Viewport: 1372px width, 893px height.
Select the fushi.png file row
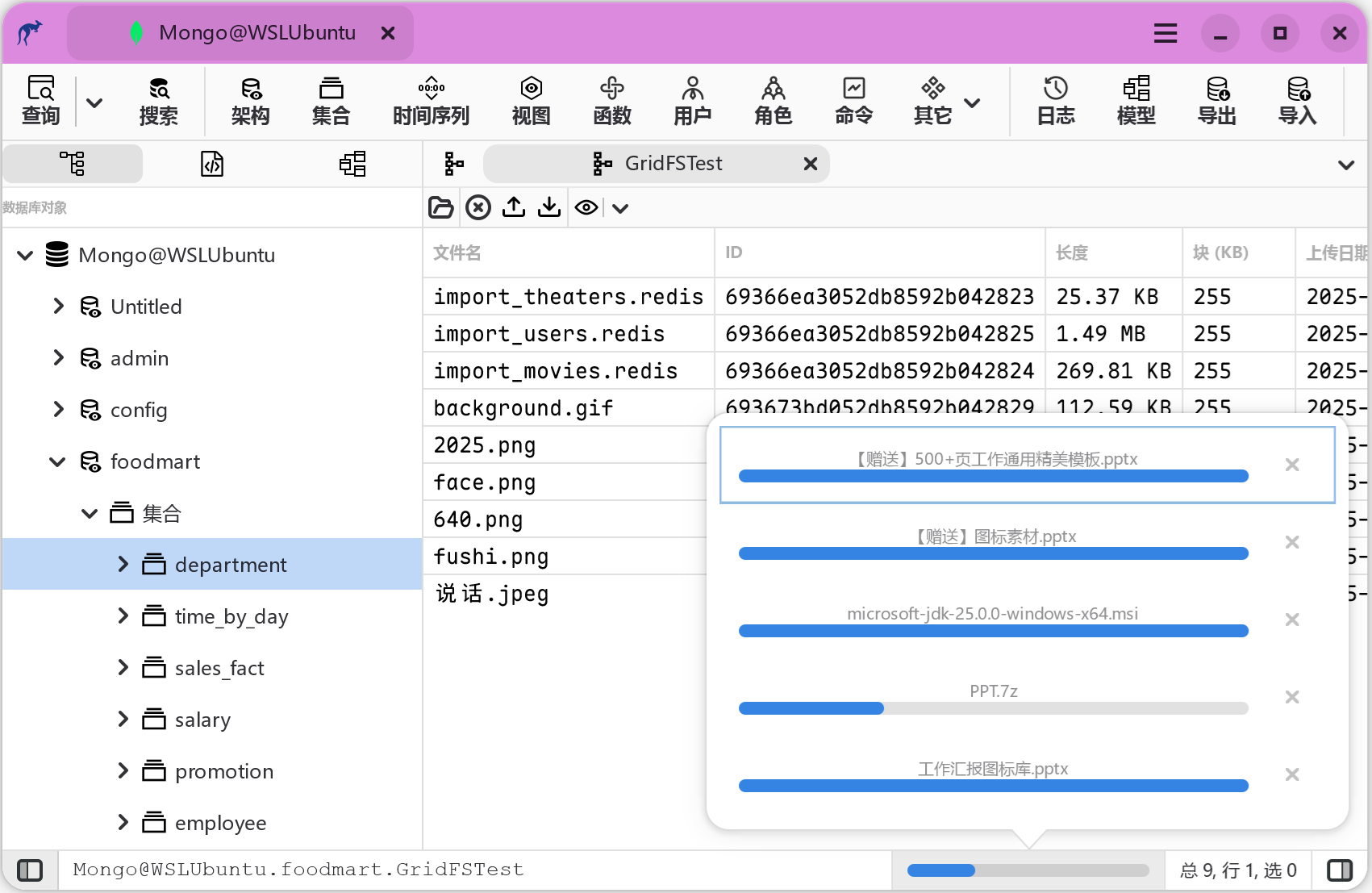pos(490,556)
